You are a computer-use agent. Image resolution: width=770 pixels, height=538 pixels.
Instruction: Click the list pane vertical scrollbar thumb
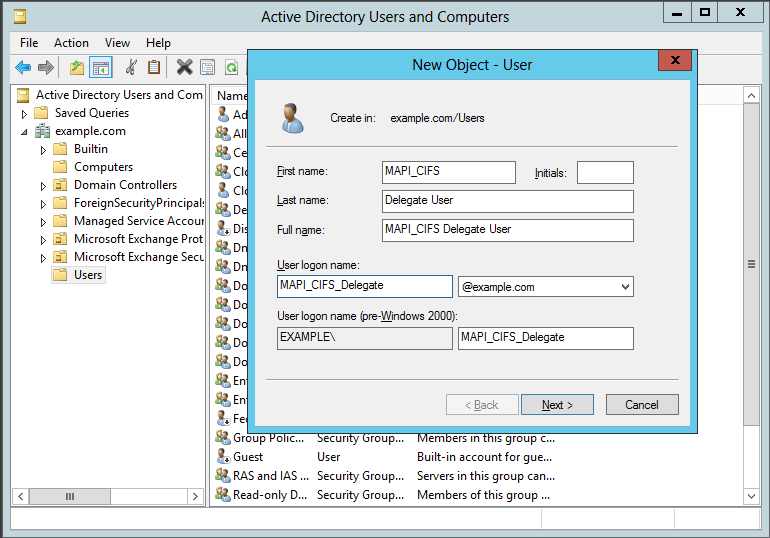click(751, 264)
